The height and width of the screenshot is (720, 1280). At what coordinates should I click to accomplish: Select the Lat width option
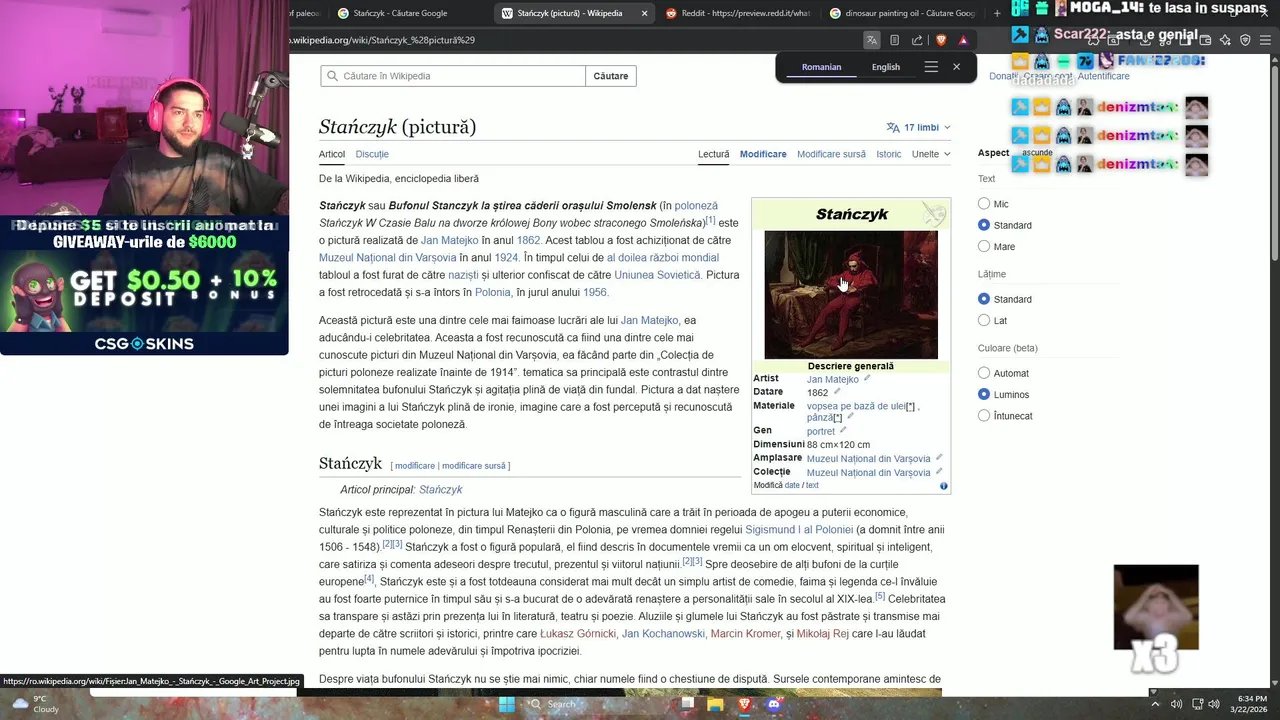click(x=984, y=320)
